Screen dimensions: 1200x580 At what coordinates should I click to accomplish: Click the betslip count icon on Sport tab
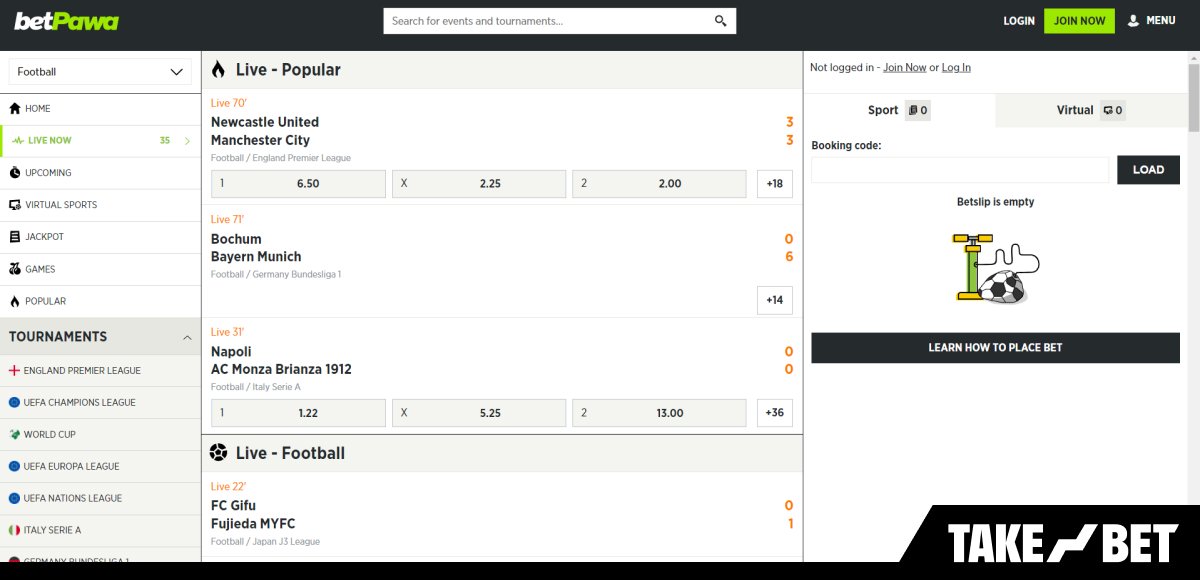click(x=918, y=110)
